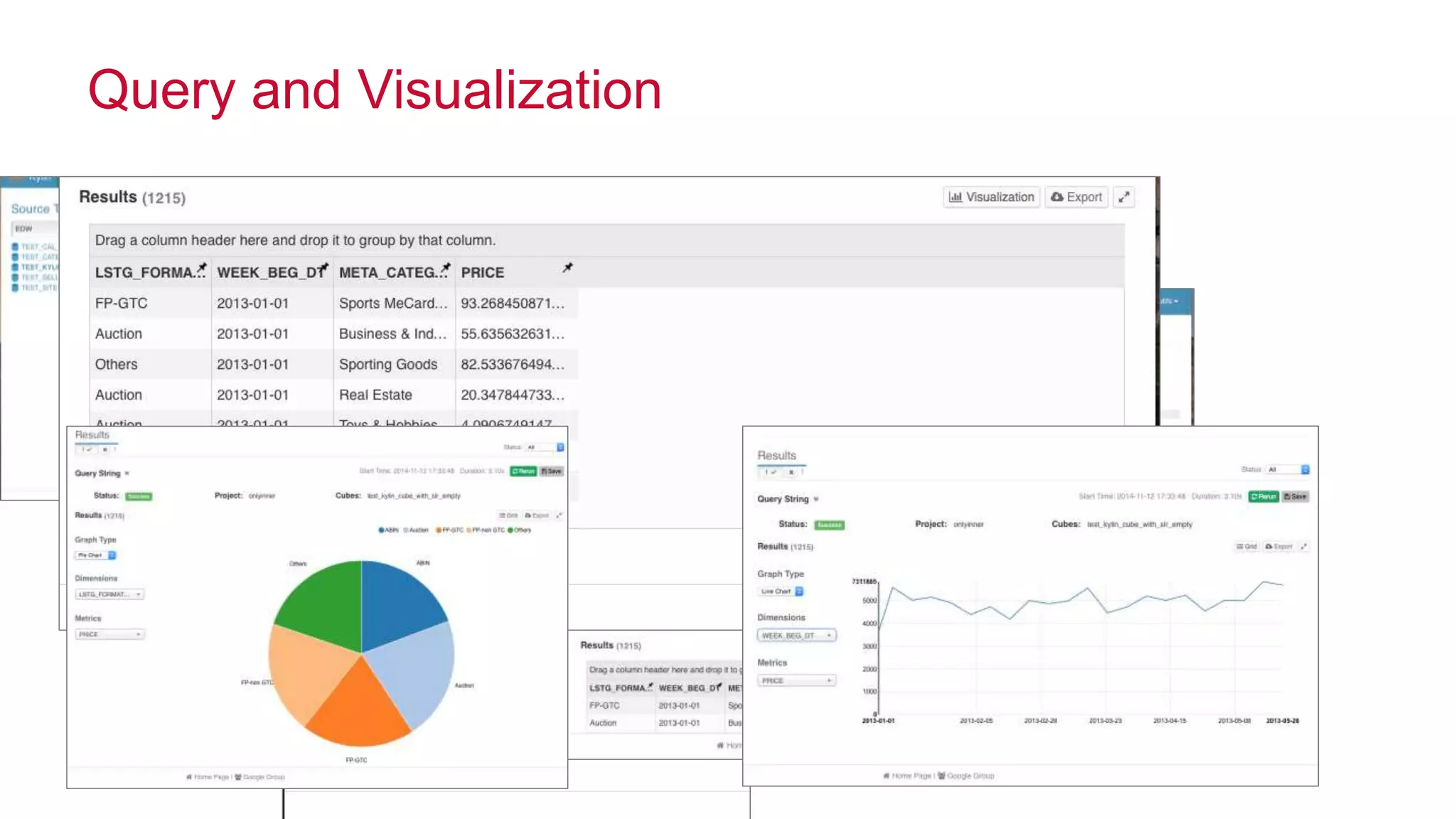Click the FP-GTC cell in main grid
This screenshot has height=819, width=1456.
click(x=150, y=304)
